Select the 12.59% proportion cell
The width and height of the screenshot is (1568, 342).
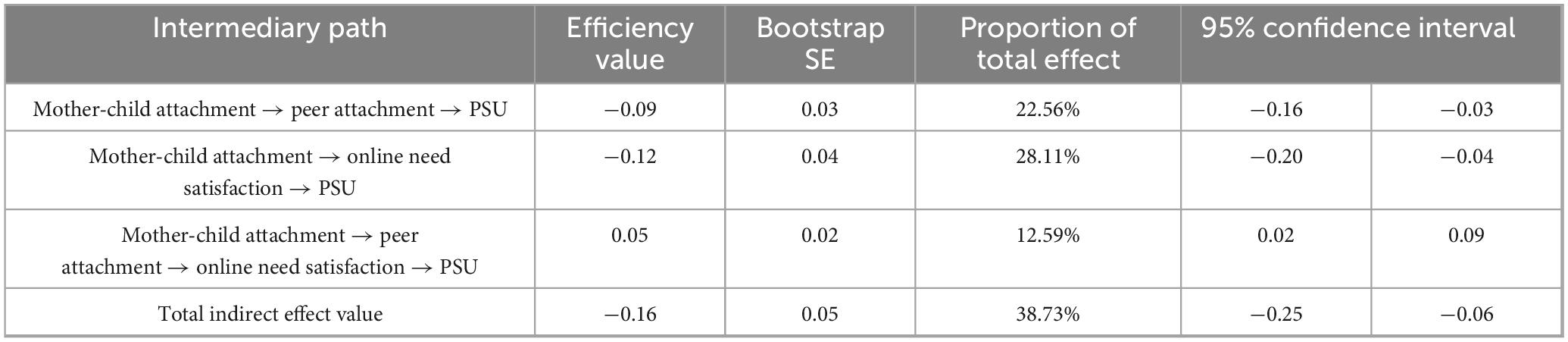pos(1048,236)
